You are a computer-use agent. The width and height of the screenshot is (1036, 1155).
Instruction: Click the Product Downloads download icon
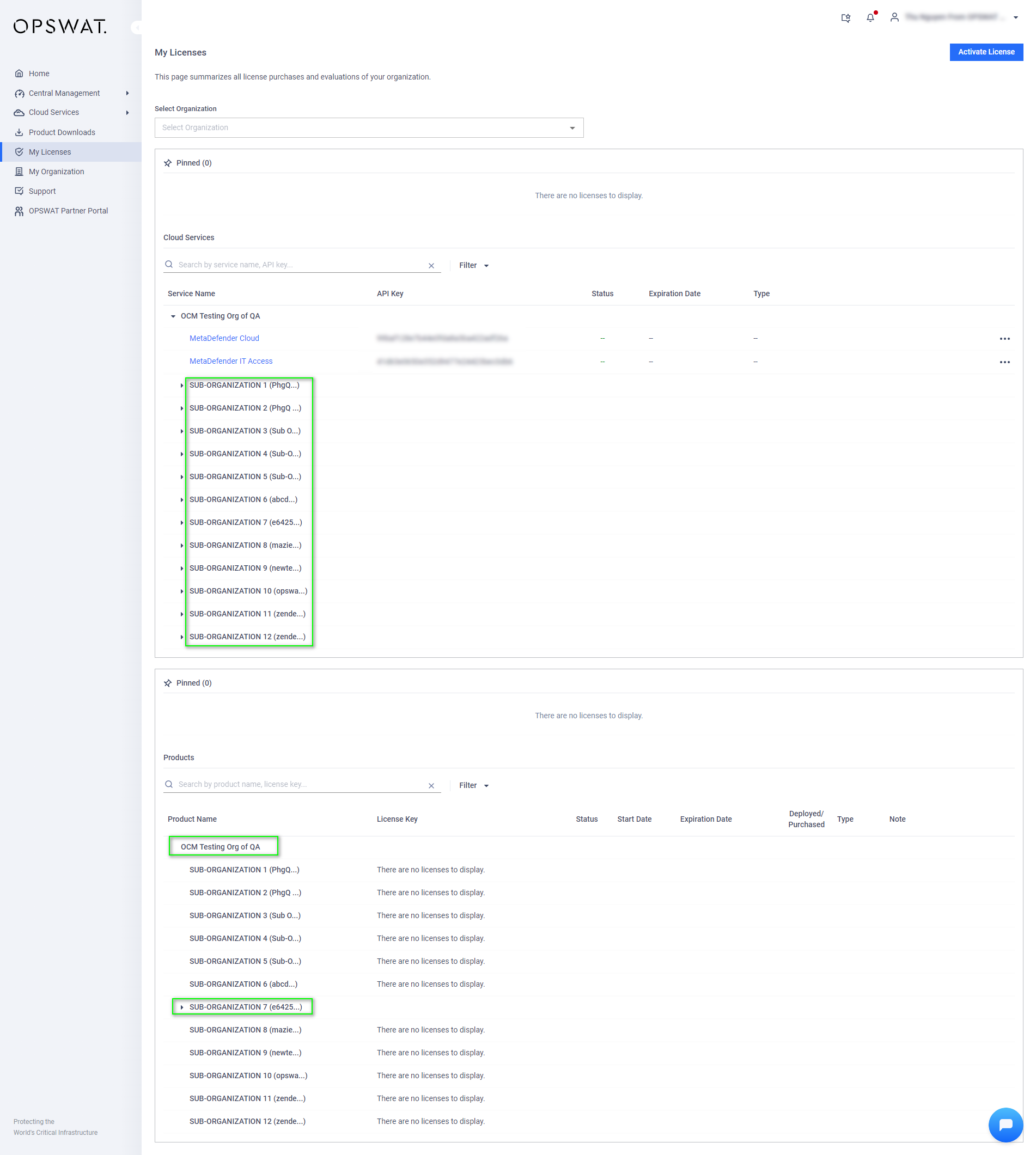pos(19,132)
